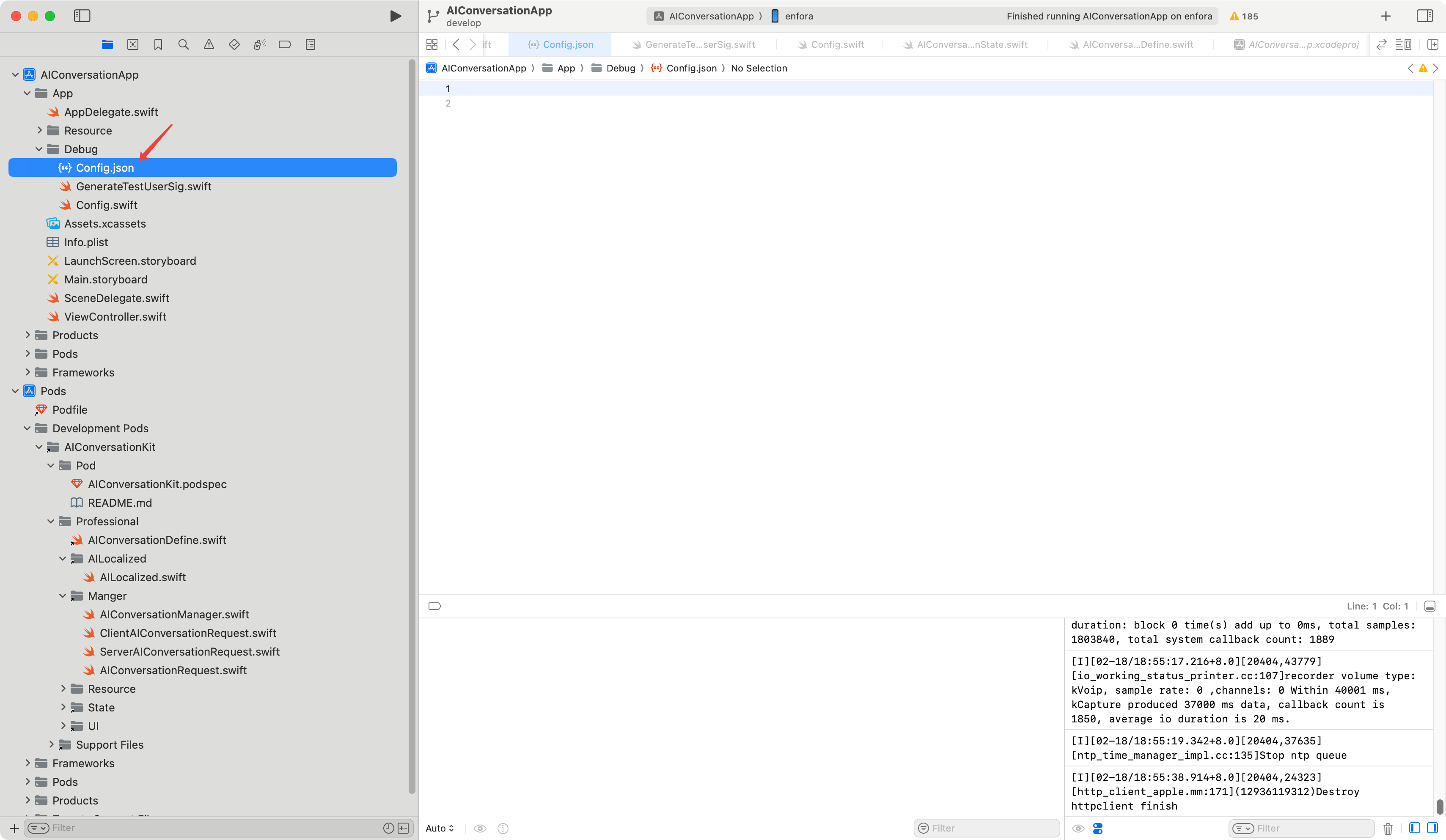Toggle the inspector panel
1446x840 pixels.
point(1425,16)
